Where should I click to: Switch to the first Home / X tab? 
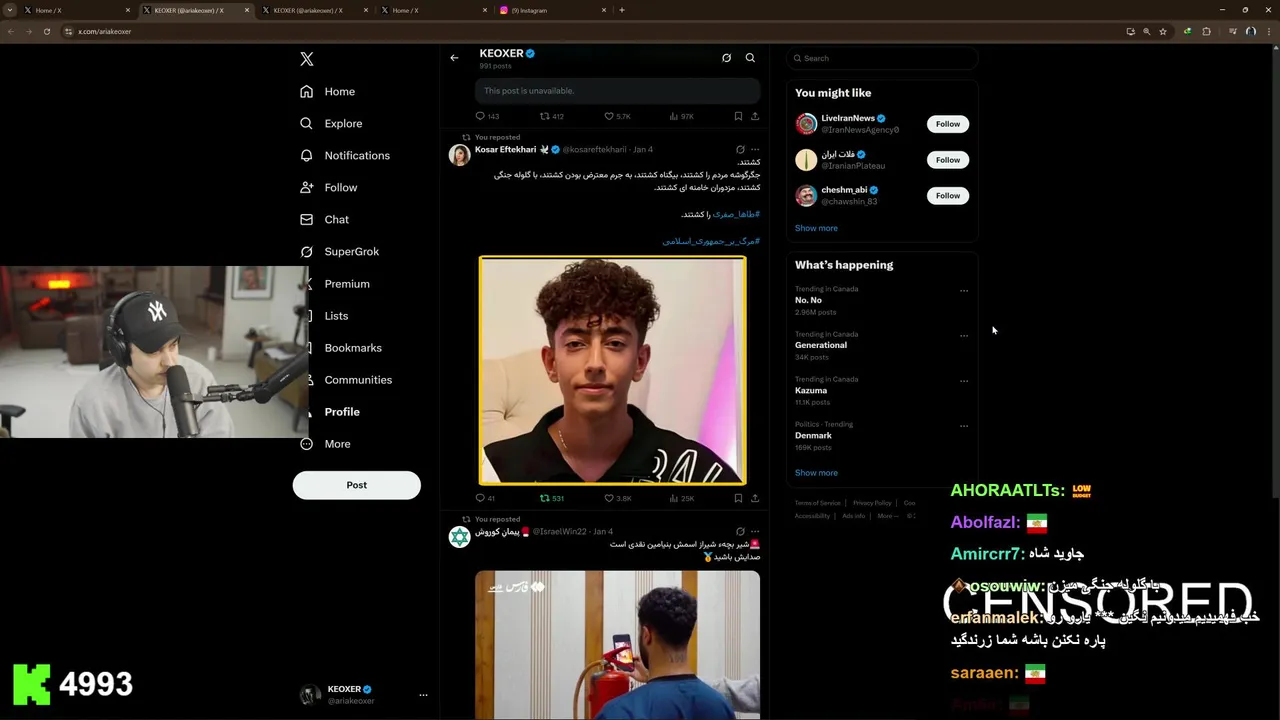pos(78,10)
